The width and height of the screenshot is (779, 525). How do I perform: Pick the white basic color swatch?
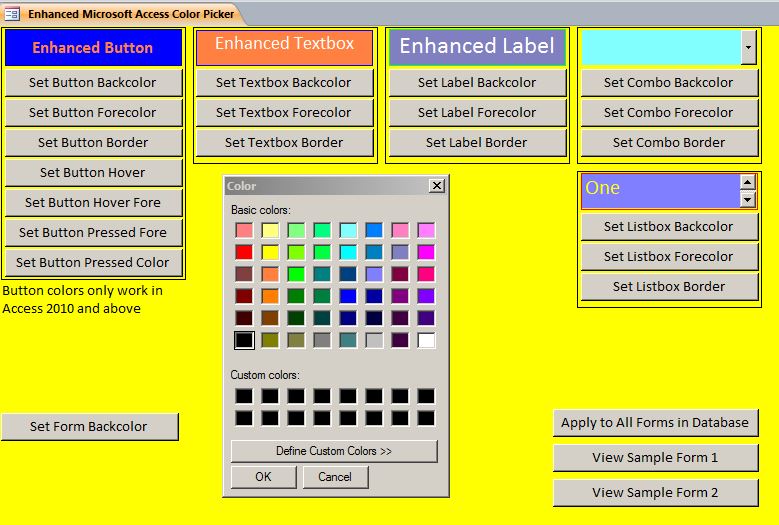tap(426, 340)
